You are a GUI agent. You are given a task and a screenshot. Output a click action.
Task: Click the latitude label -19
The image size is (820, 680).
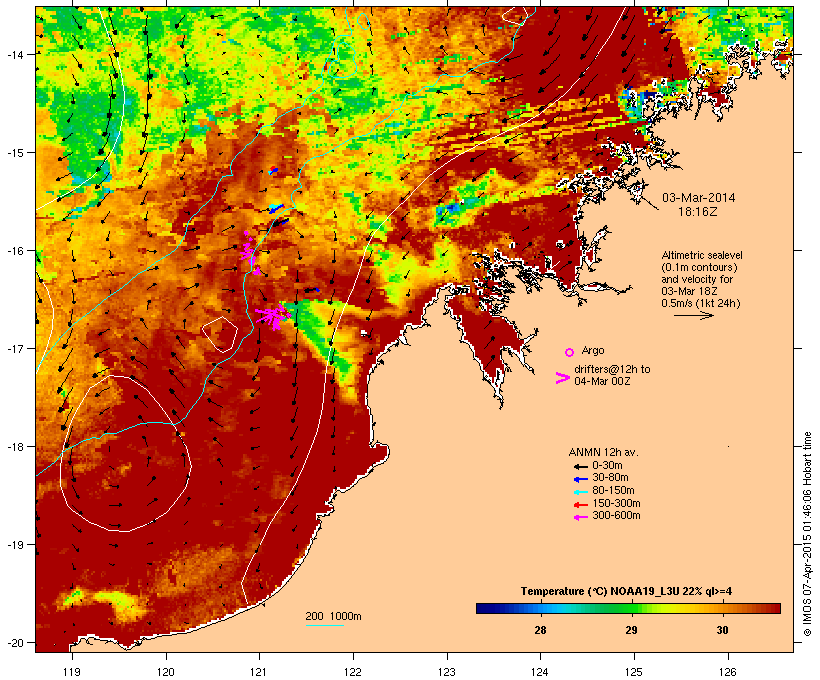pos(14,544)
